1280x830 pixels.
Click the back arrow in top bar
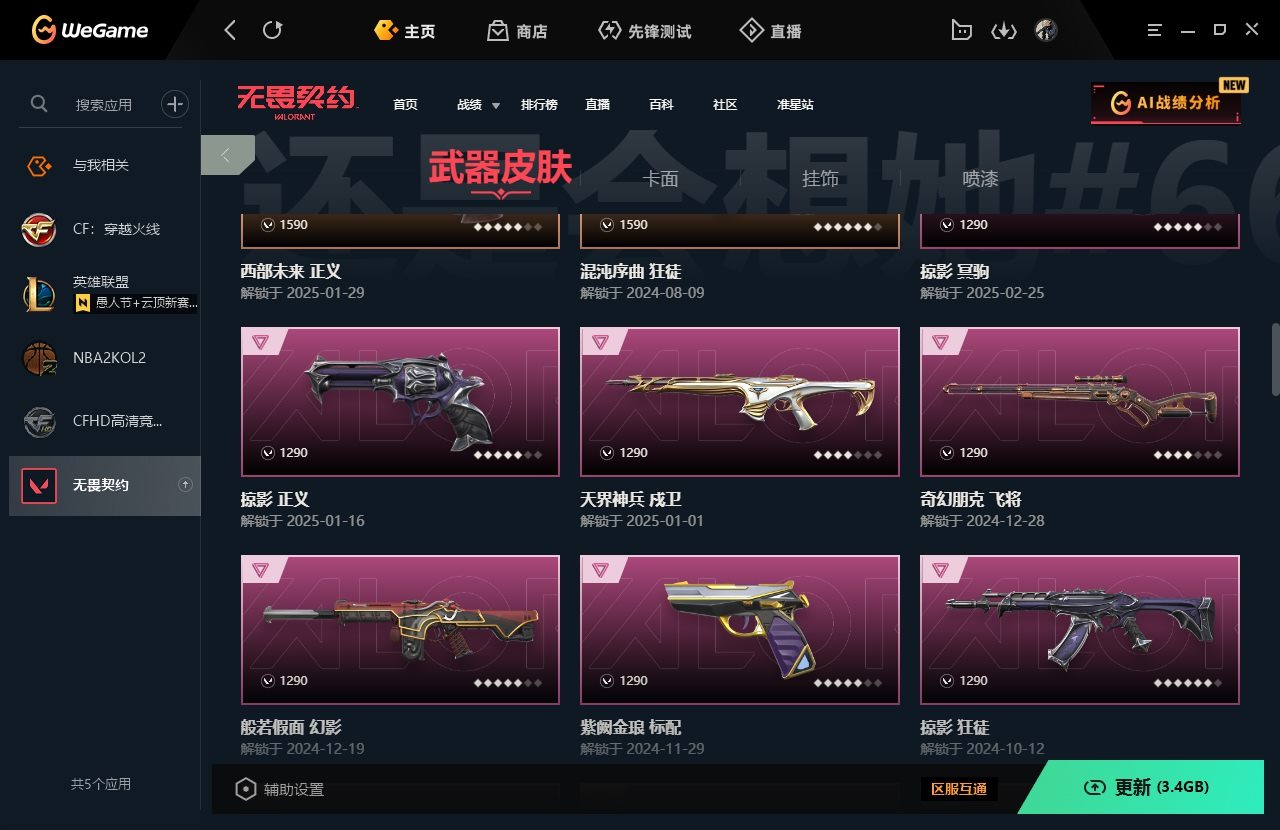point(230,31)
